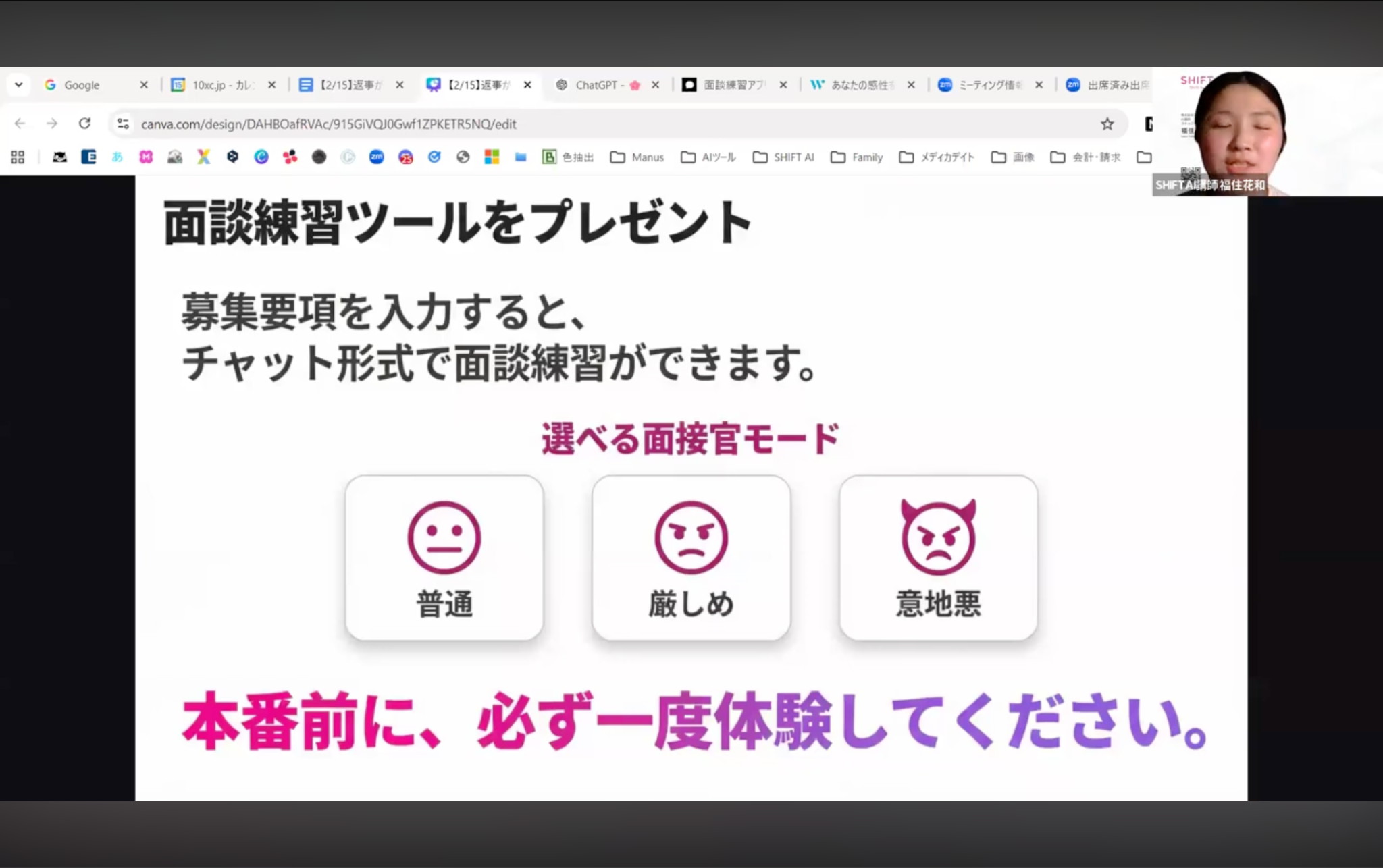This screenshot has height=868, width=1383.
Task: Open the apps grid in bookmarks bar
Action: [x=18, y=157]
